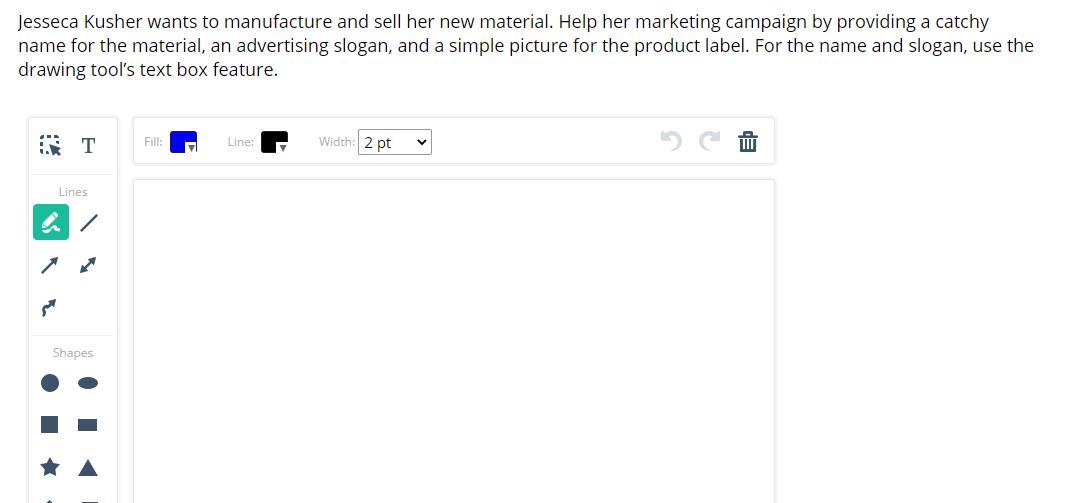Click on the blank drawing canvas
The height and width of the screenshot is (503, 1069).
(x=453, y=340)
